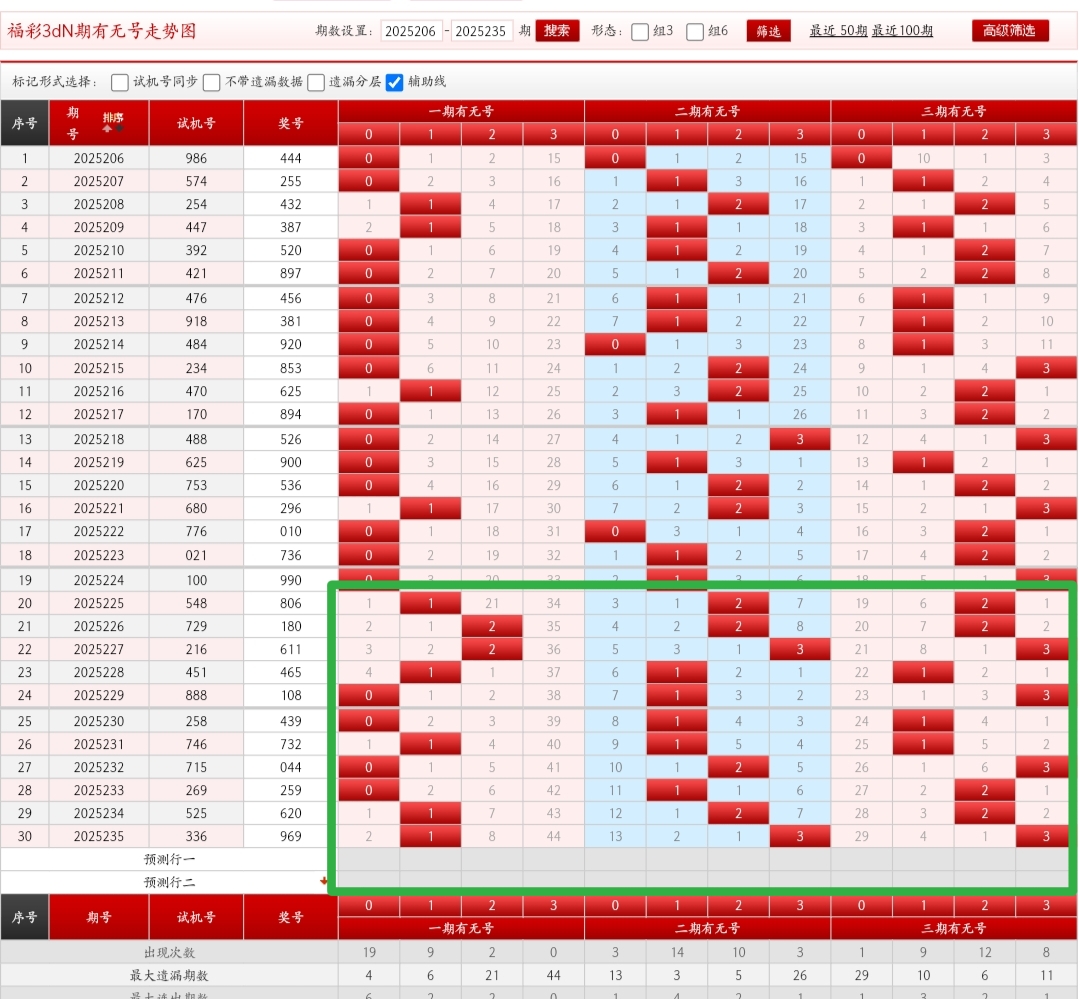The height and width of the screenshot is (999, 1080).
Task: Click the 一期有无号 top header
Action: [461, 112]
